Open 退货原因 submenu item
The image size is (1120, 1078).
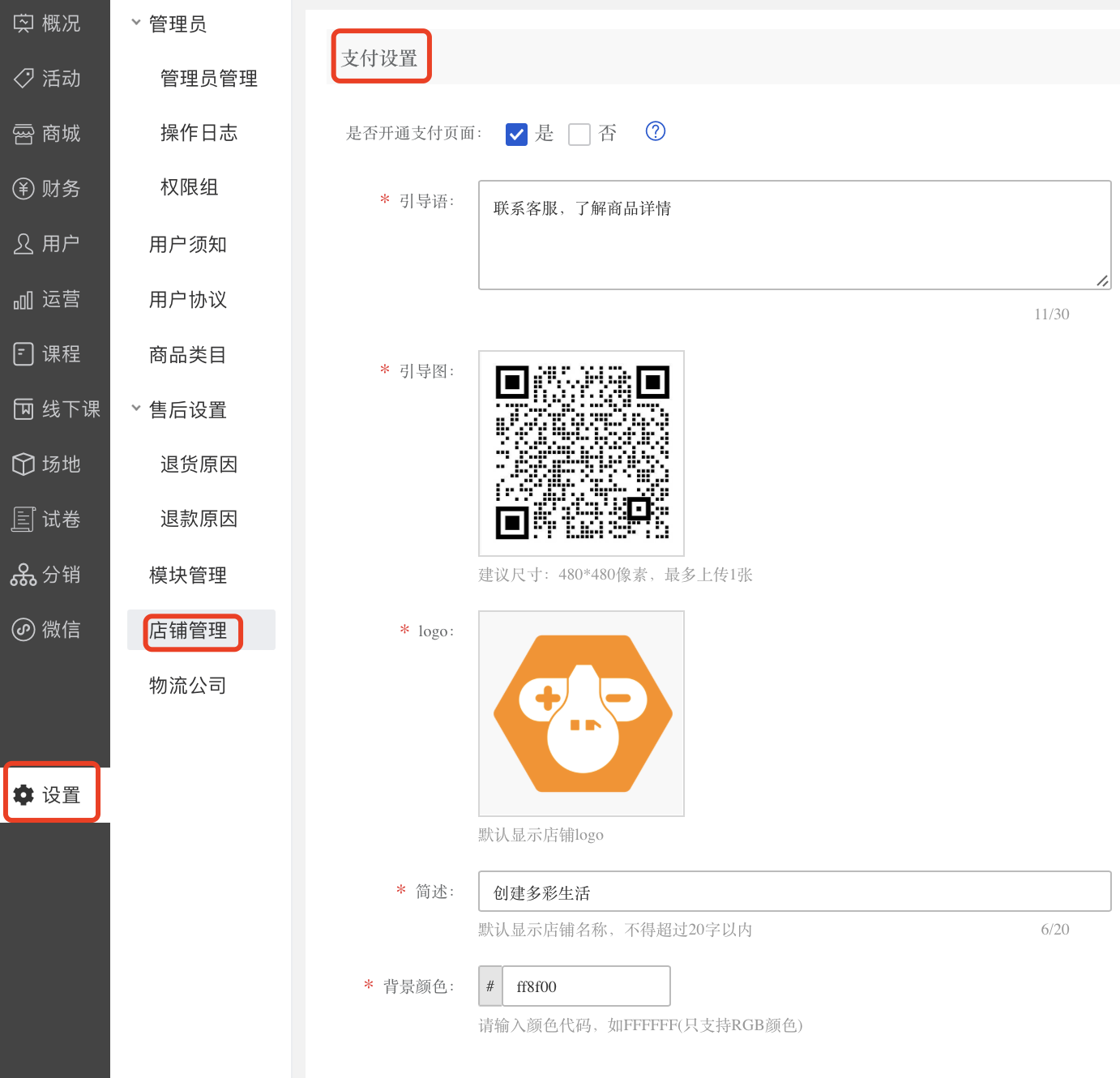[199, 464]
